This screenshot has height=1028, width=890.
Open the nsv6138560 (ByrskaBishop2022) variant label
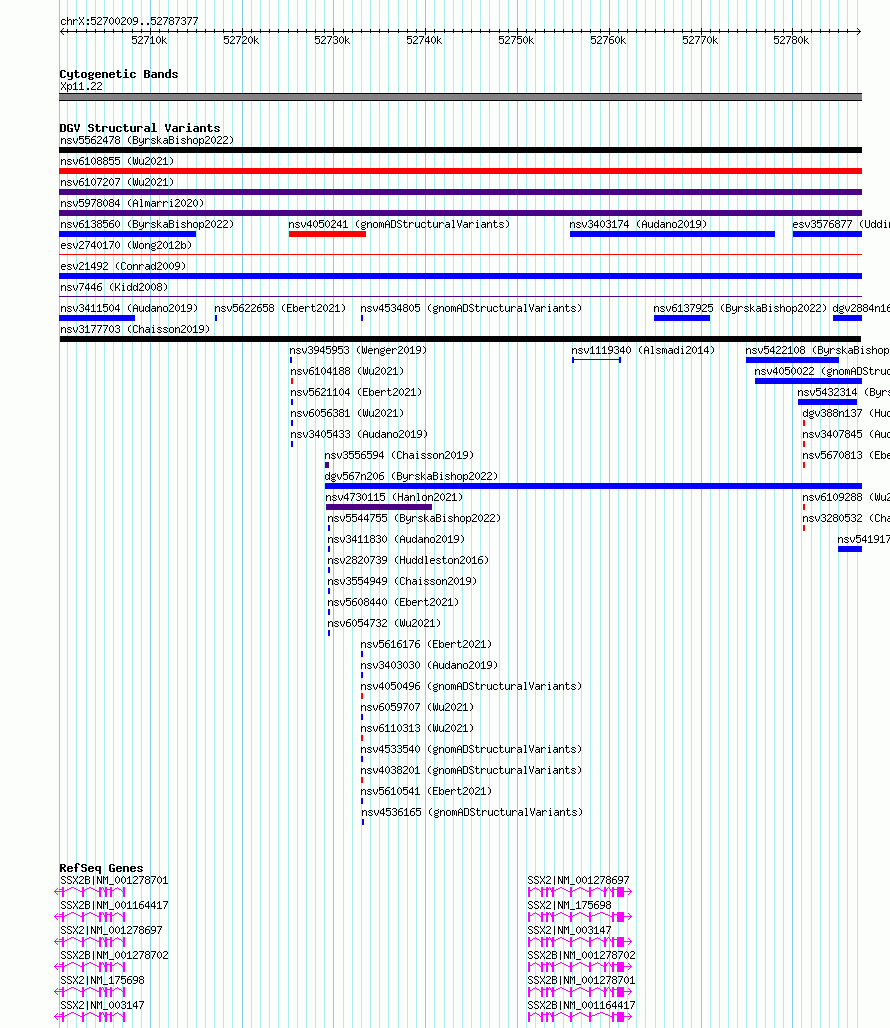(x=147, y=224)
